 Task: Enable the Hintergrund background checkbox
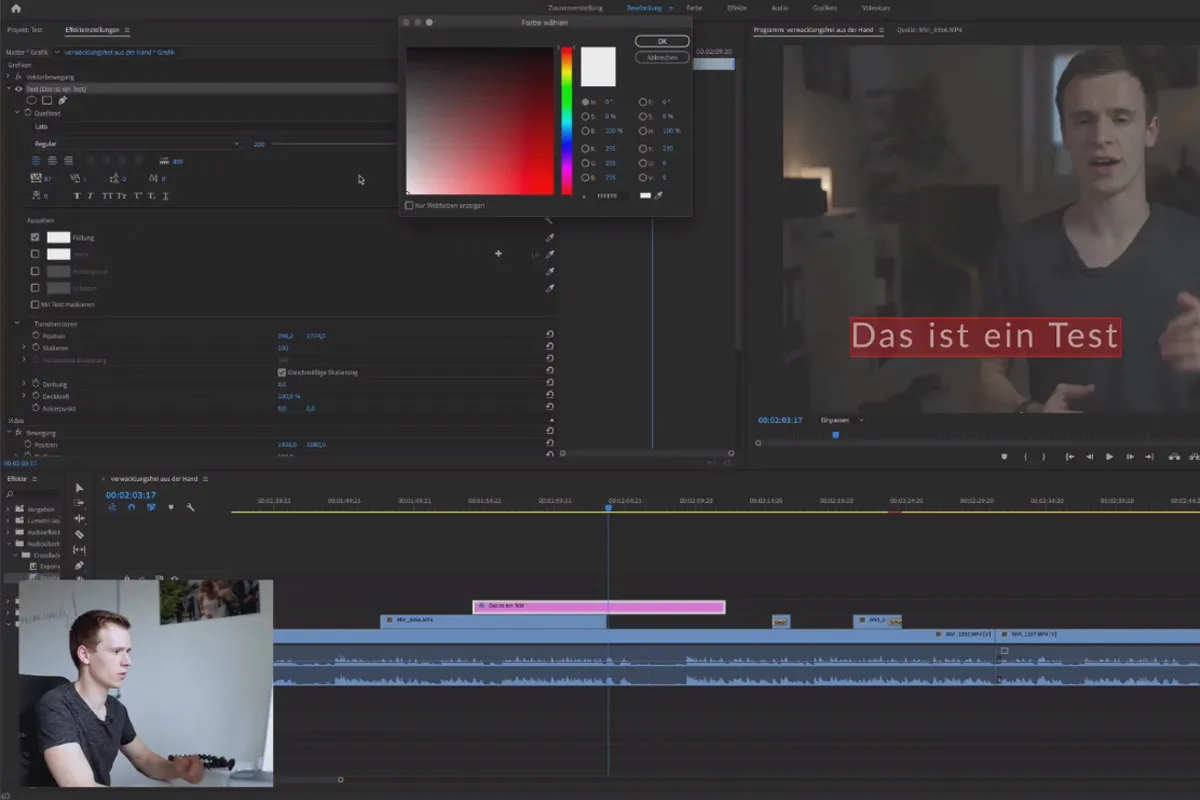[x=35, y=271]
